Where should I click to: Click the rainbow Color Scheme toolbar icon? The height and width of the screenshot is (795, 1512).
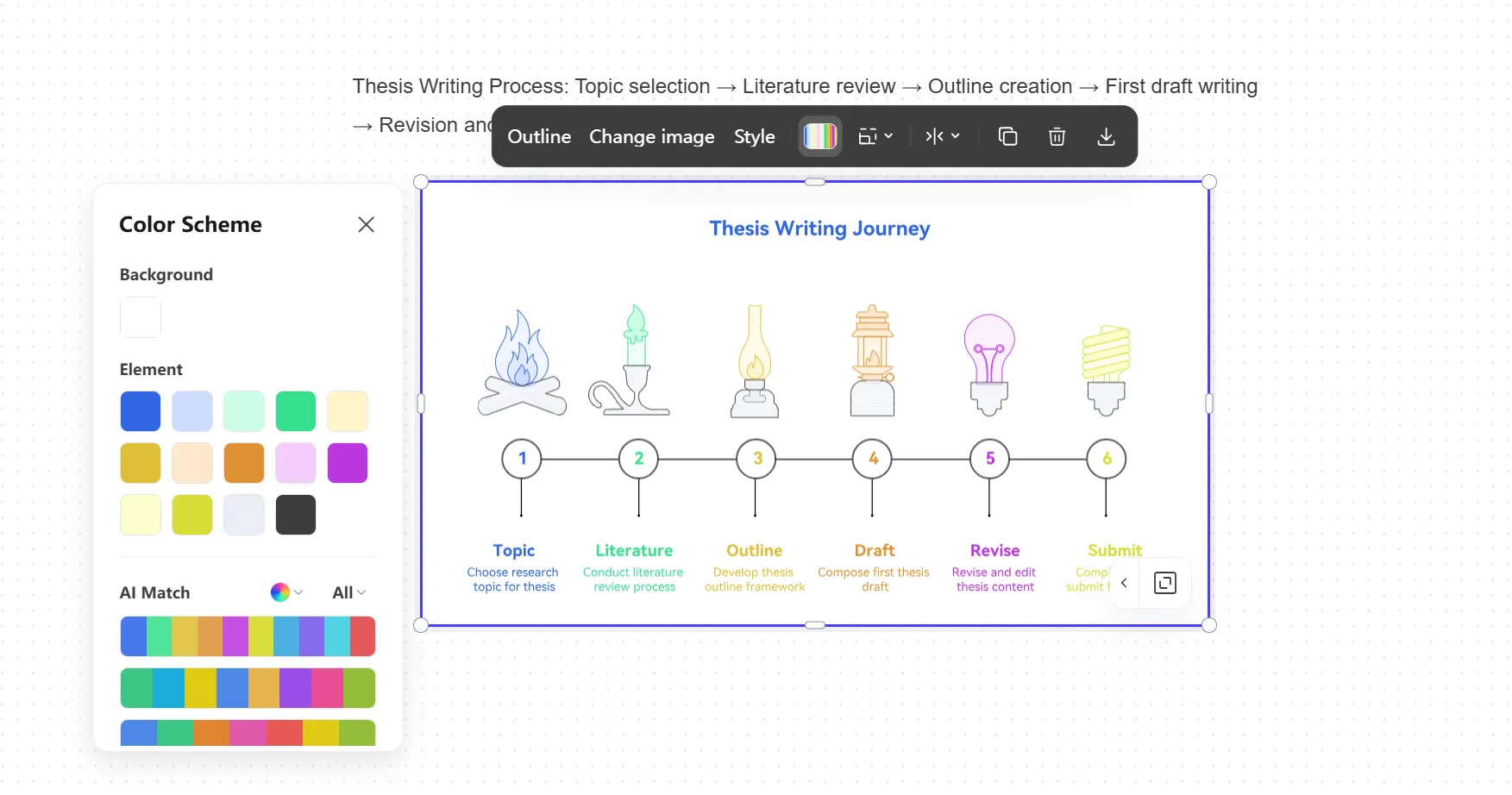click(x=819, y=136)
